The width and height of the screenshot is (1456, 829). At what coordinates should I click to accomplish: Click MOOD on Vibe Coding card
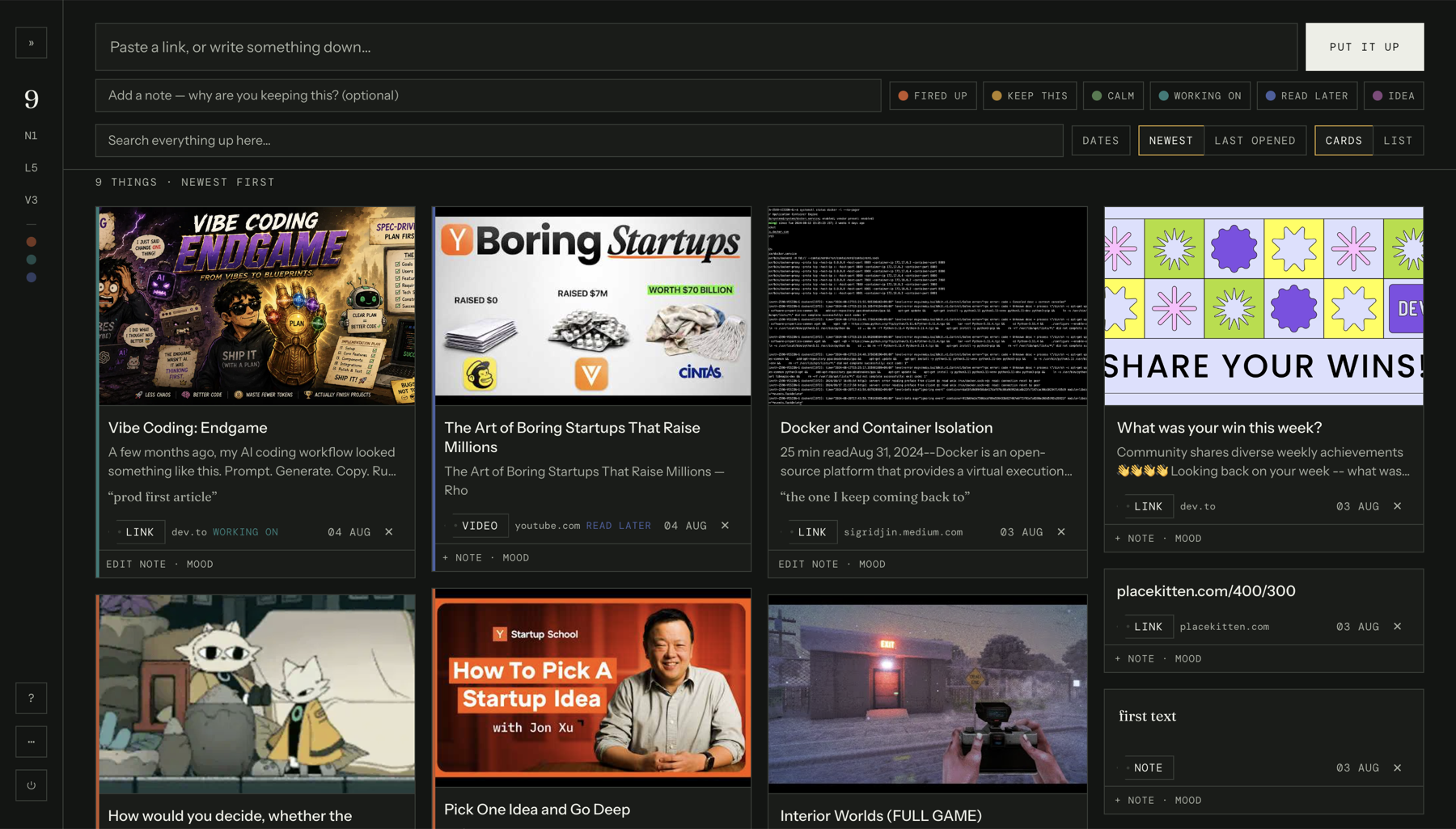pos(200,565)
